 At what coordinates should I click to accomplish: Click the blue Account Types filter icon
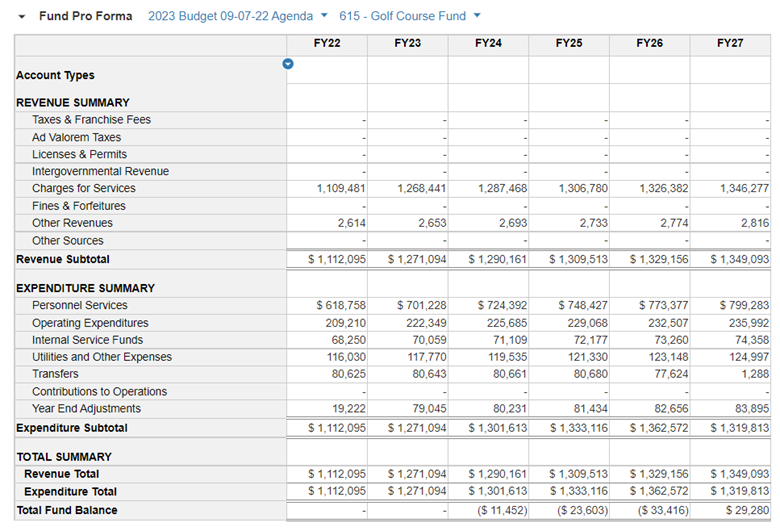[288, 64]
